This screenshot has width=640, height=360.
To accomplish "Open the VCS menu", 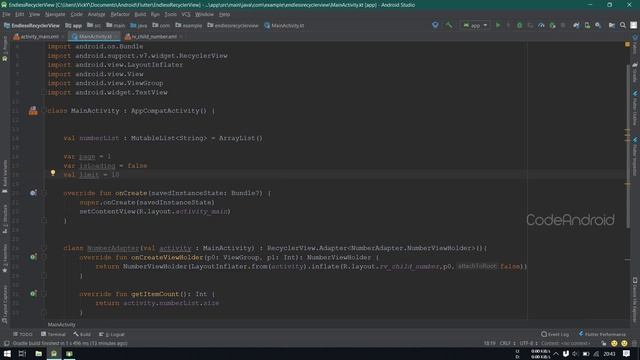I will [x=186, y=14].
